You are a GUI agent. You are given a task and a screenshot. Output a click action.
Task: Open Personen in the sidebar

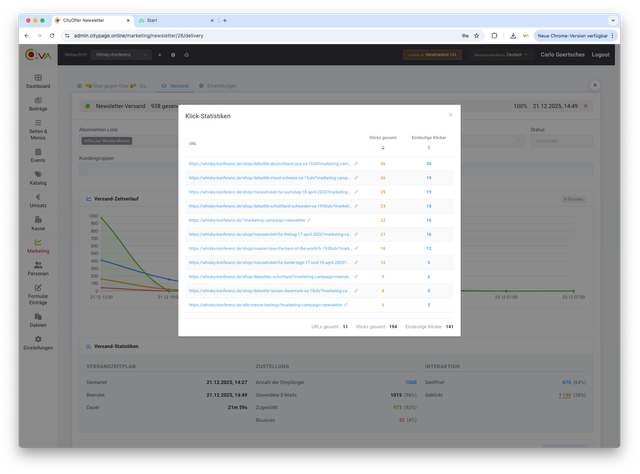(x=38, y=269)
